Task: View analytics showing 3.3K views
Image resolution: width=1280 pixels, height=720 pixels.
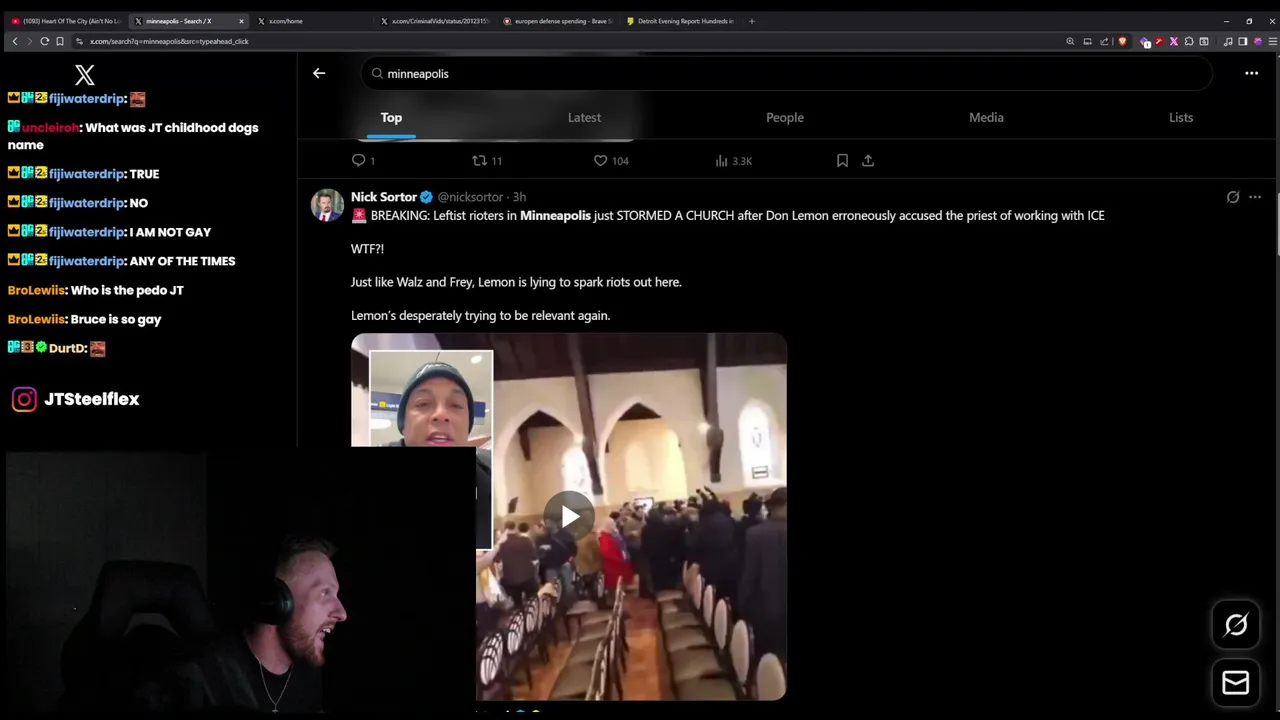Action: [733, 160]
